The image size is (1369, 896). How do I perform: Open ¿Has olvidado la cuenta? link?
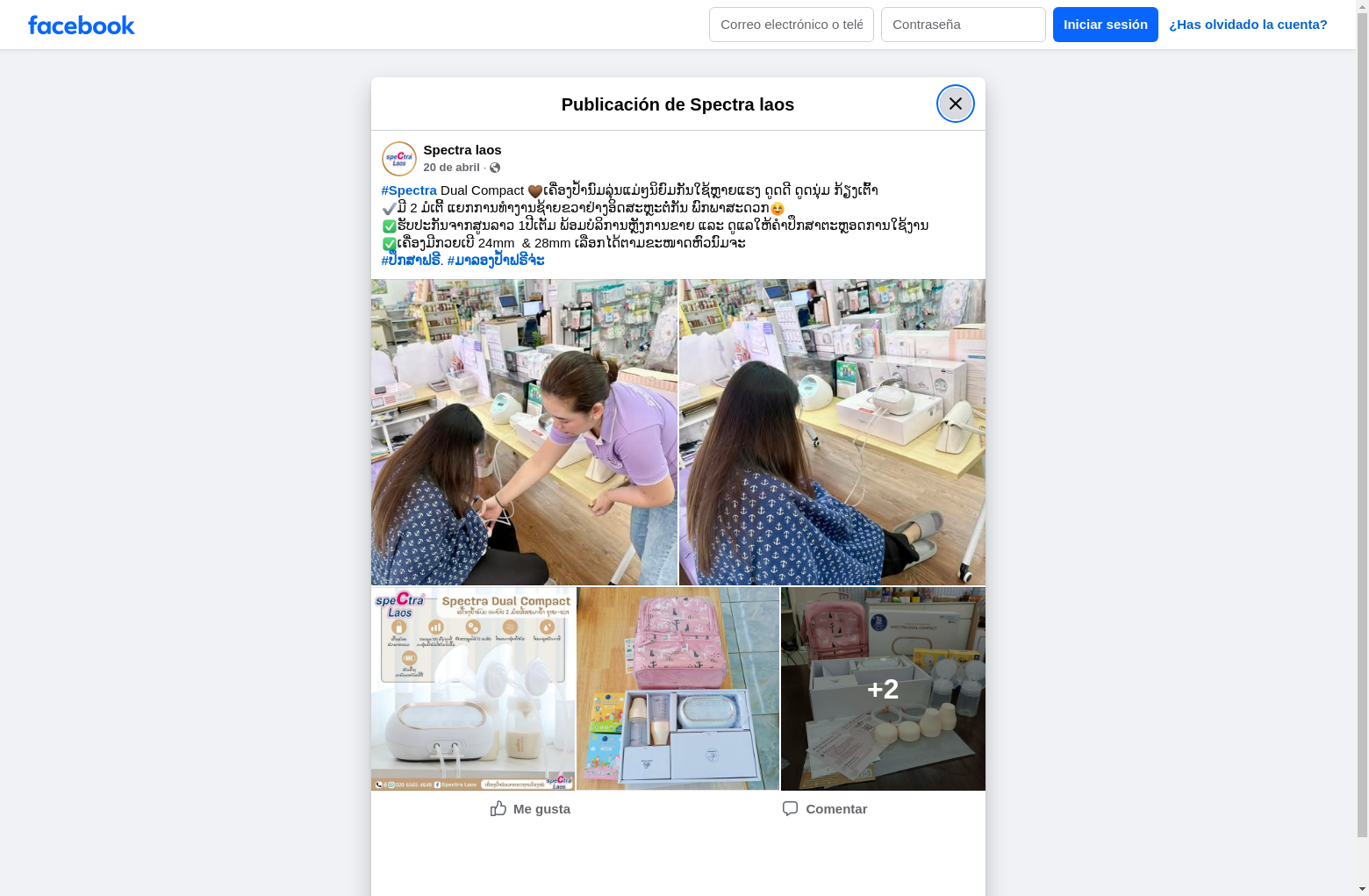tap(1248, 25)
